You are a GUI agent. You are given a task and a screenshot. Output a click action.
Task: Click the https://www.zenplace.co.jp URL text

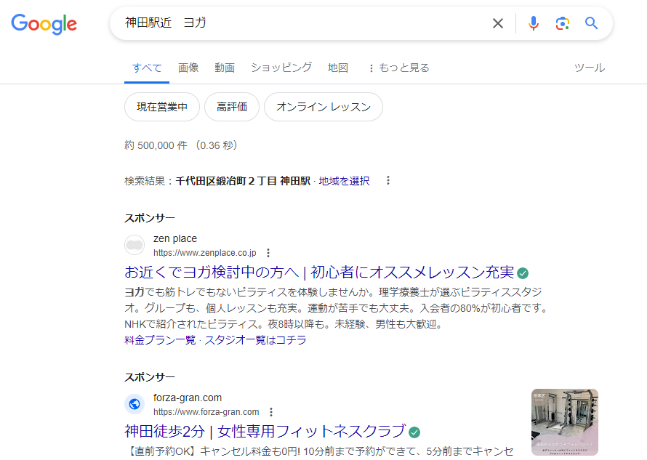click(x=205, y=252)
